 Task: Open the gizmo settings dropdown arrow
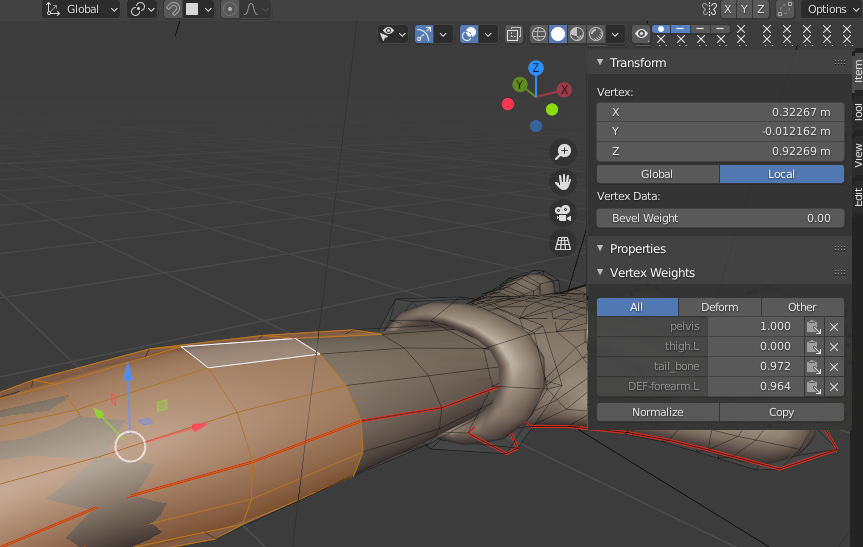(443, 34)
